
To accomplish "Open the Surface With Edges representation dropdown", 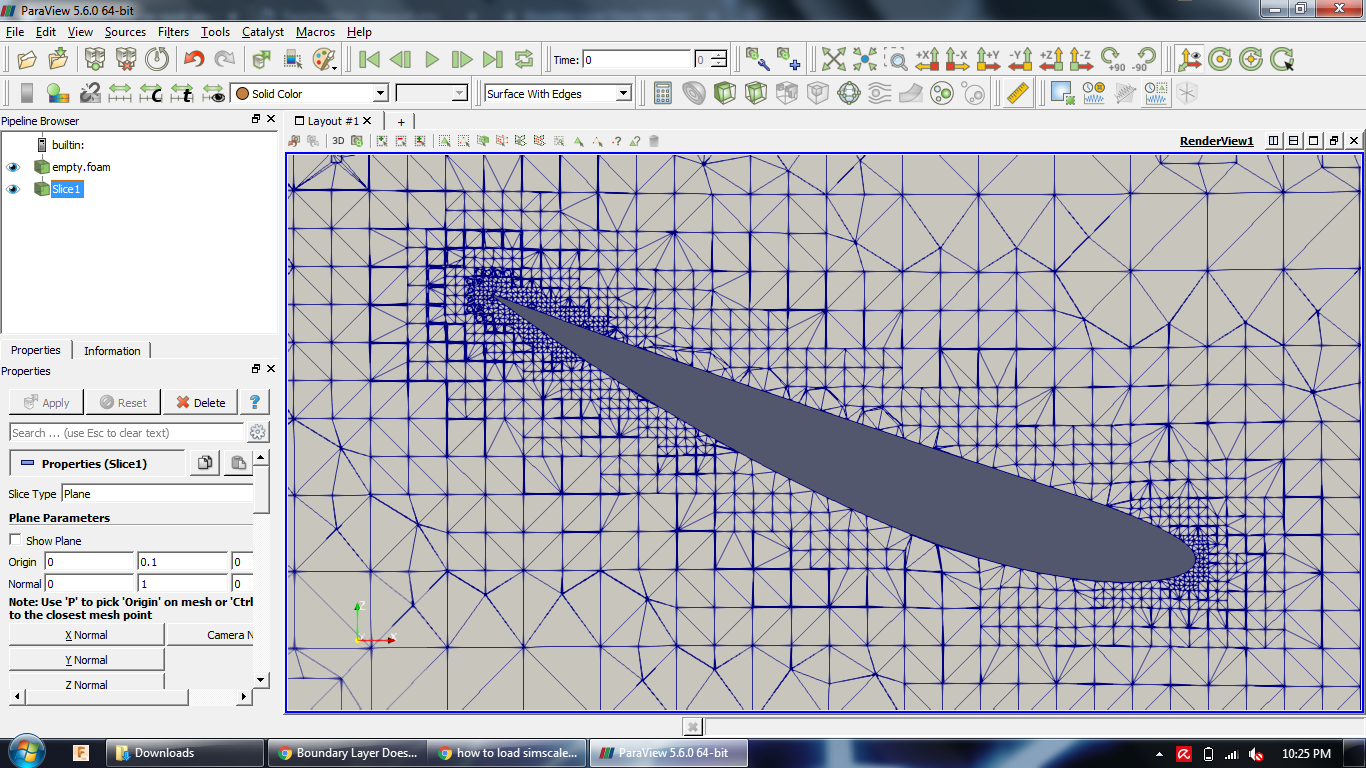I will tap(558, 93).
